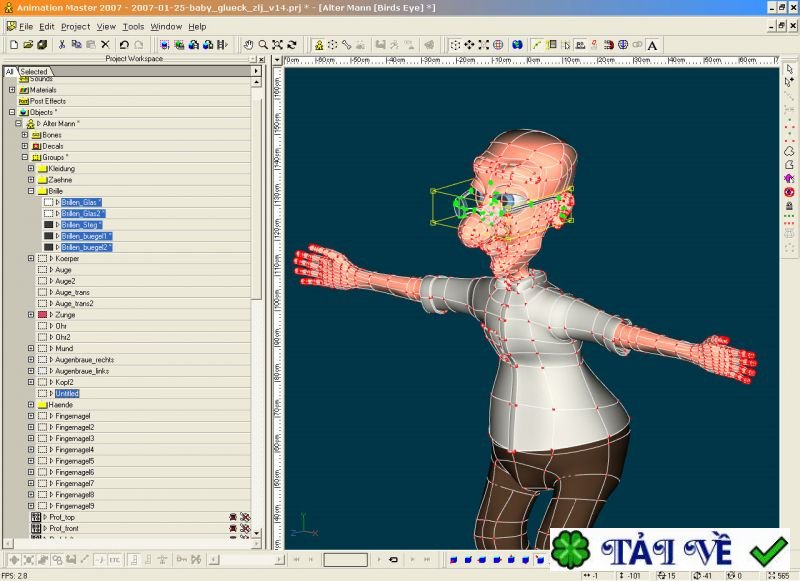Screen dimensions: 800x581
Task: Click the Undo arrow icon
Action: click(123, 46)
